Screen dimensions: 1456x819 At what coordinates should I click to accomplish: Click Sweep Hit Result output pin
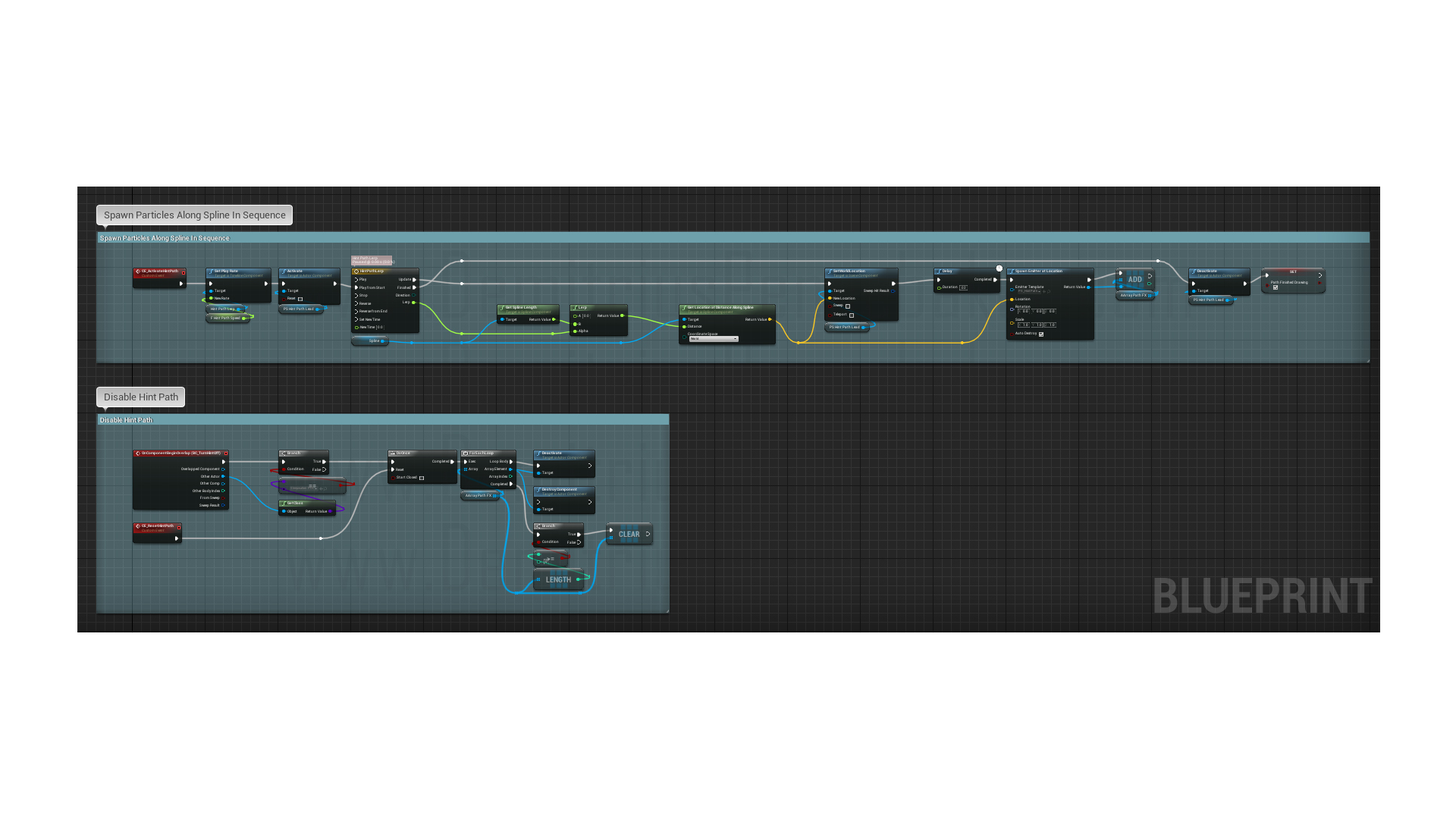893,291
